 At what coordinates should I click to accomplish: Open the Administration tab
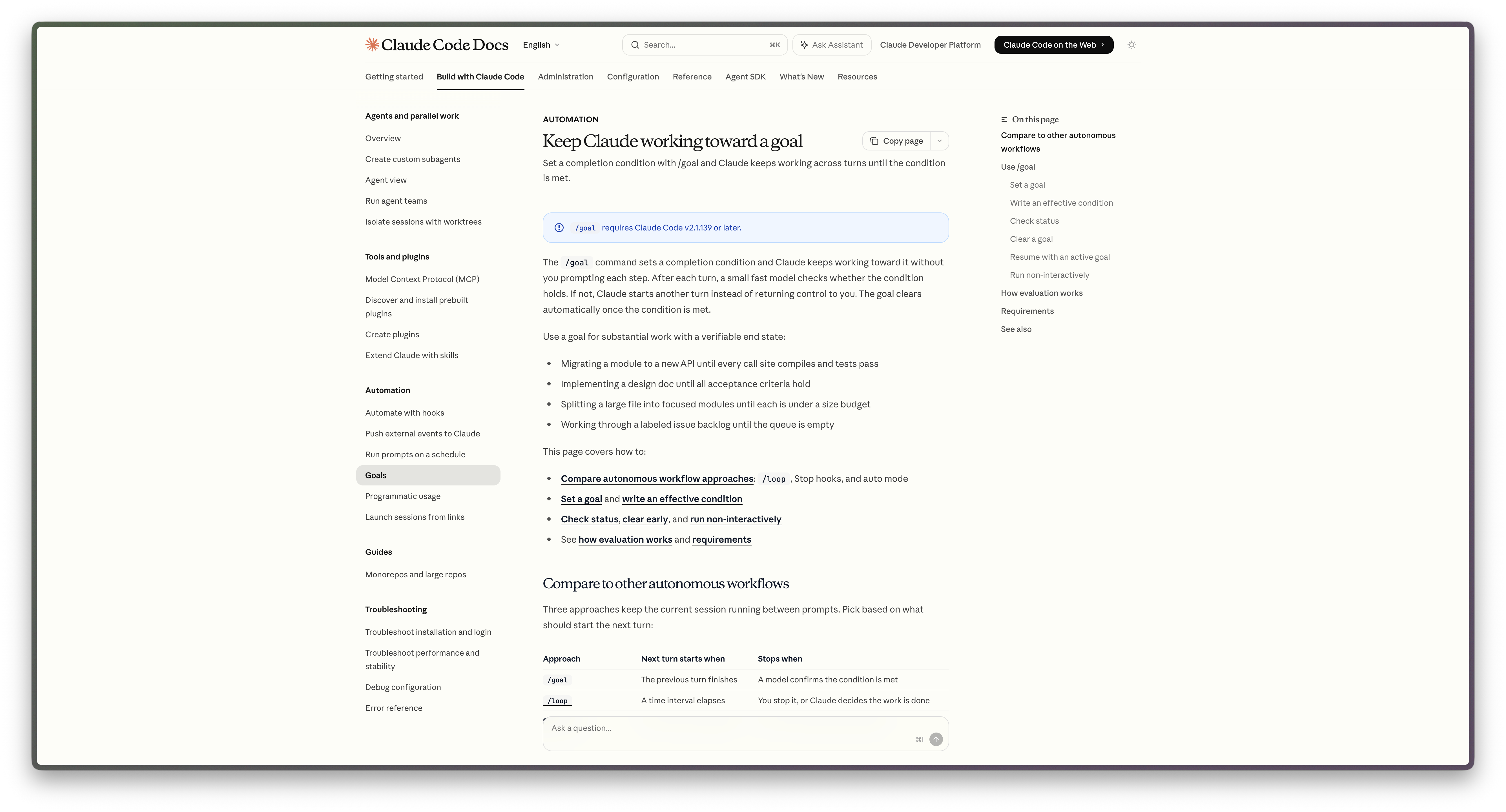click(565, 77)
